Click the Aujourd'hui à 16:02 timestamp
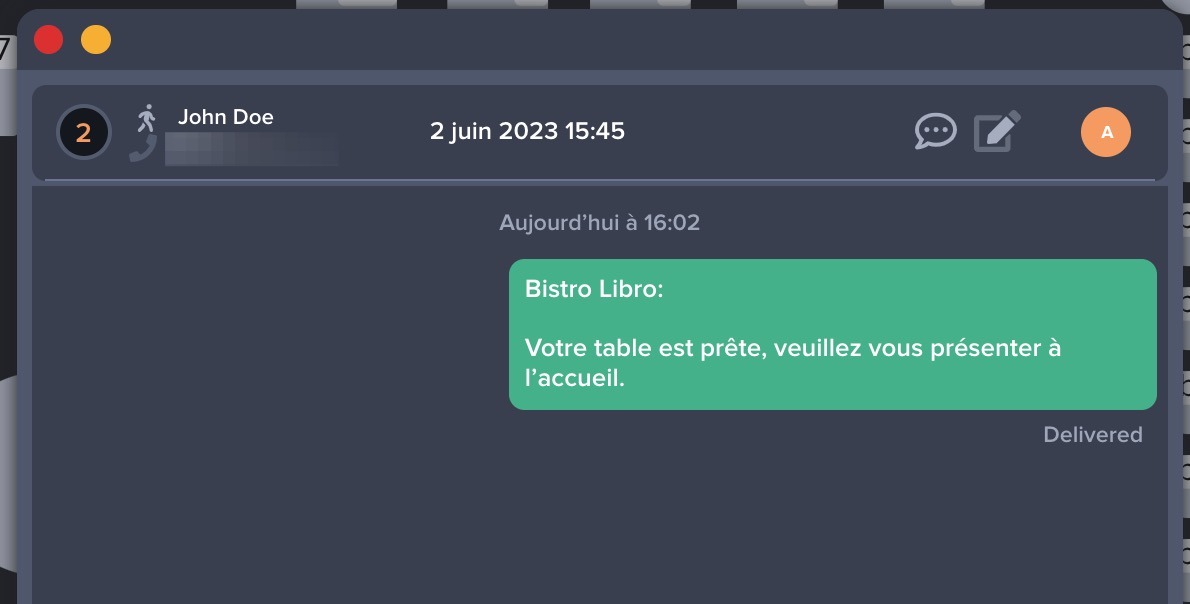1190x604 pixels. (599, 222)
